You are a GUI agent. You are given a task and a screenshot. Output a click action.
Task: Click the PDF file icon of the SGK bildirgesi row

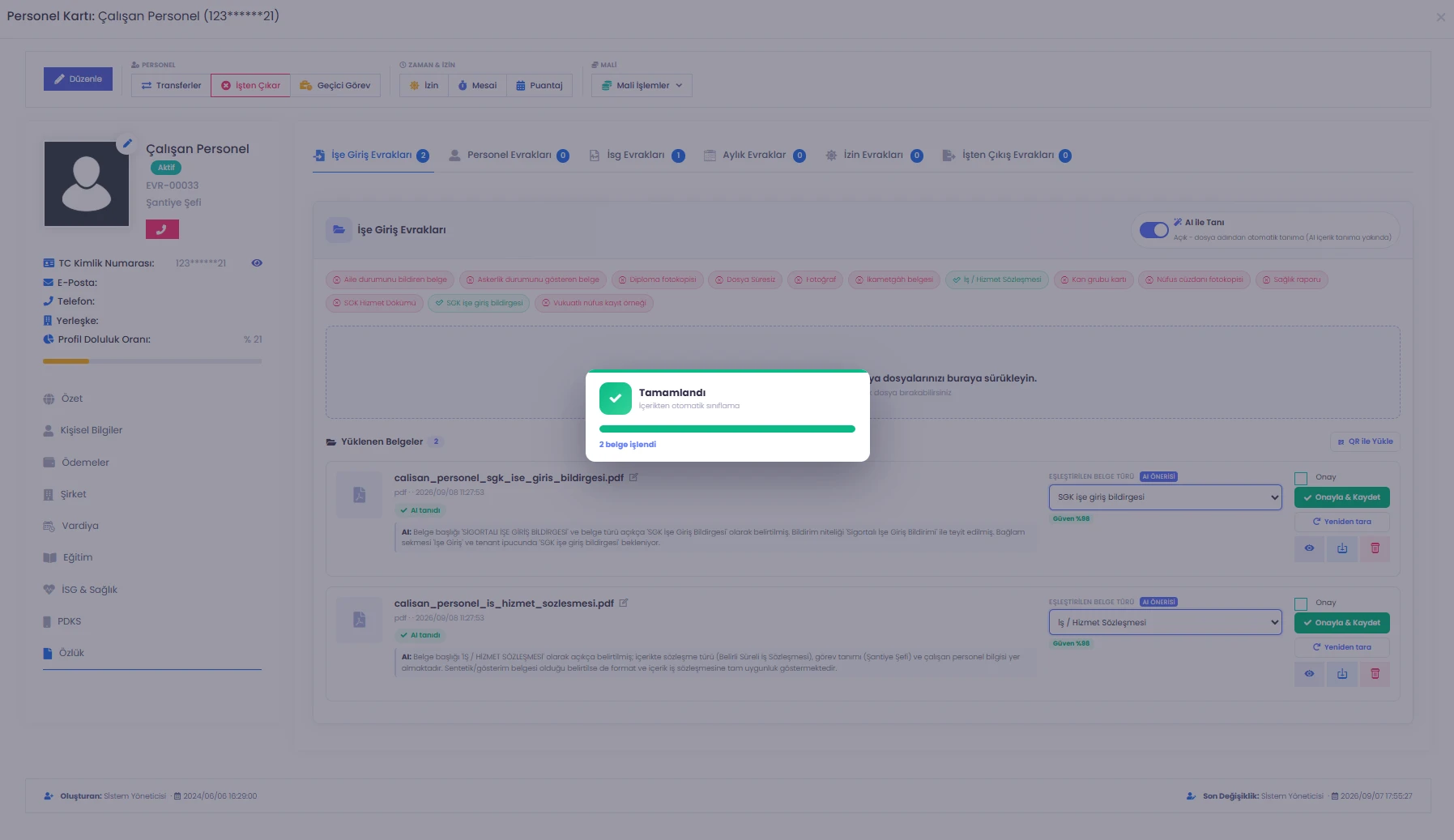pyautogui.click(x=359, y=495)
